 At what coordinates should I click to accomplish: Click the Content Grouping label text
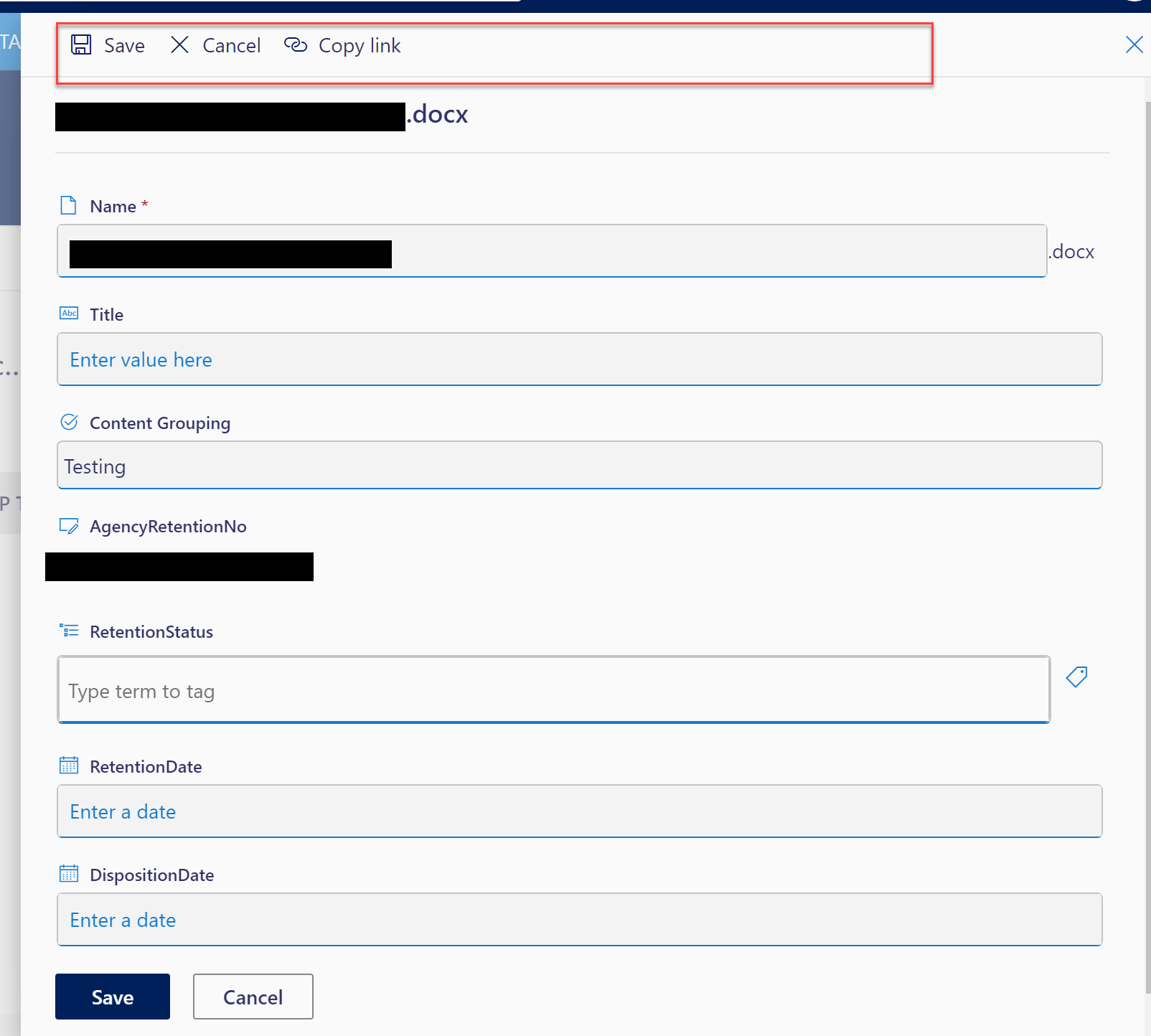pyautogui.click(x=160, y=423)
